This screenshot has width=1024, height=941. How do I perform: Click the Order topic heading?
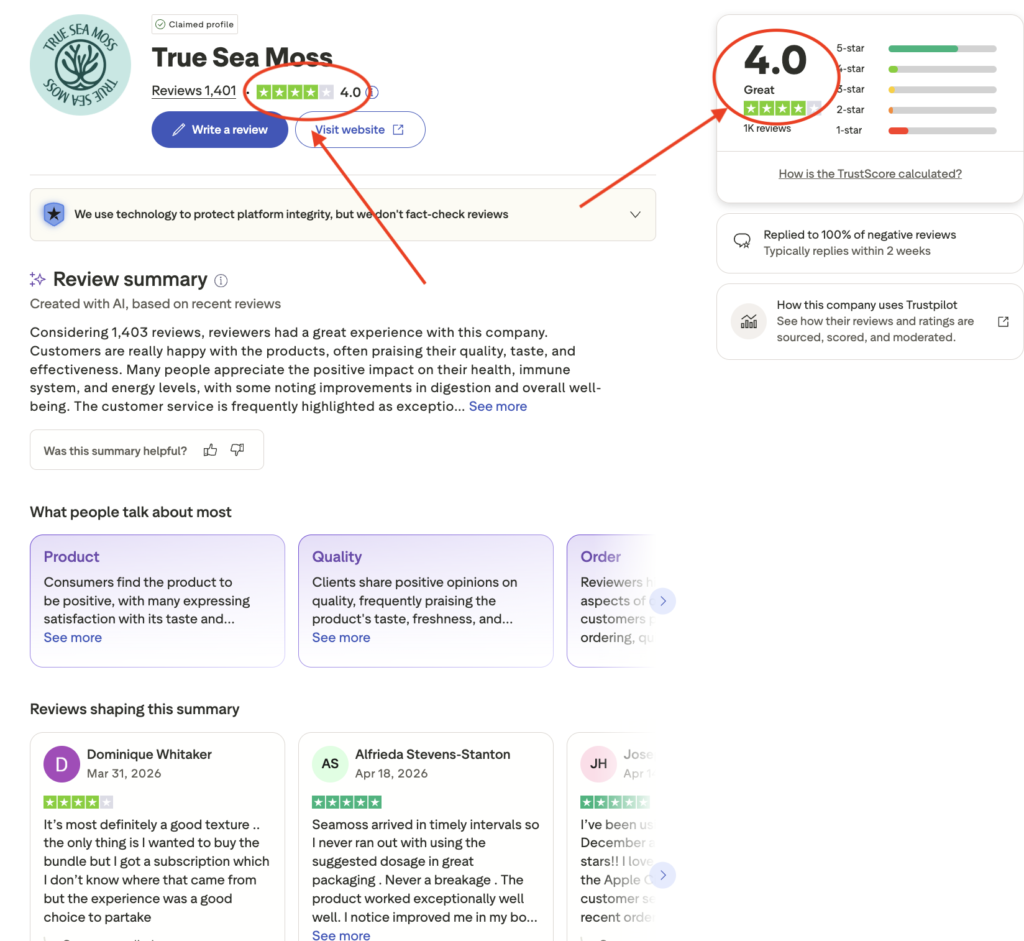click(x=600, y=556)
